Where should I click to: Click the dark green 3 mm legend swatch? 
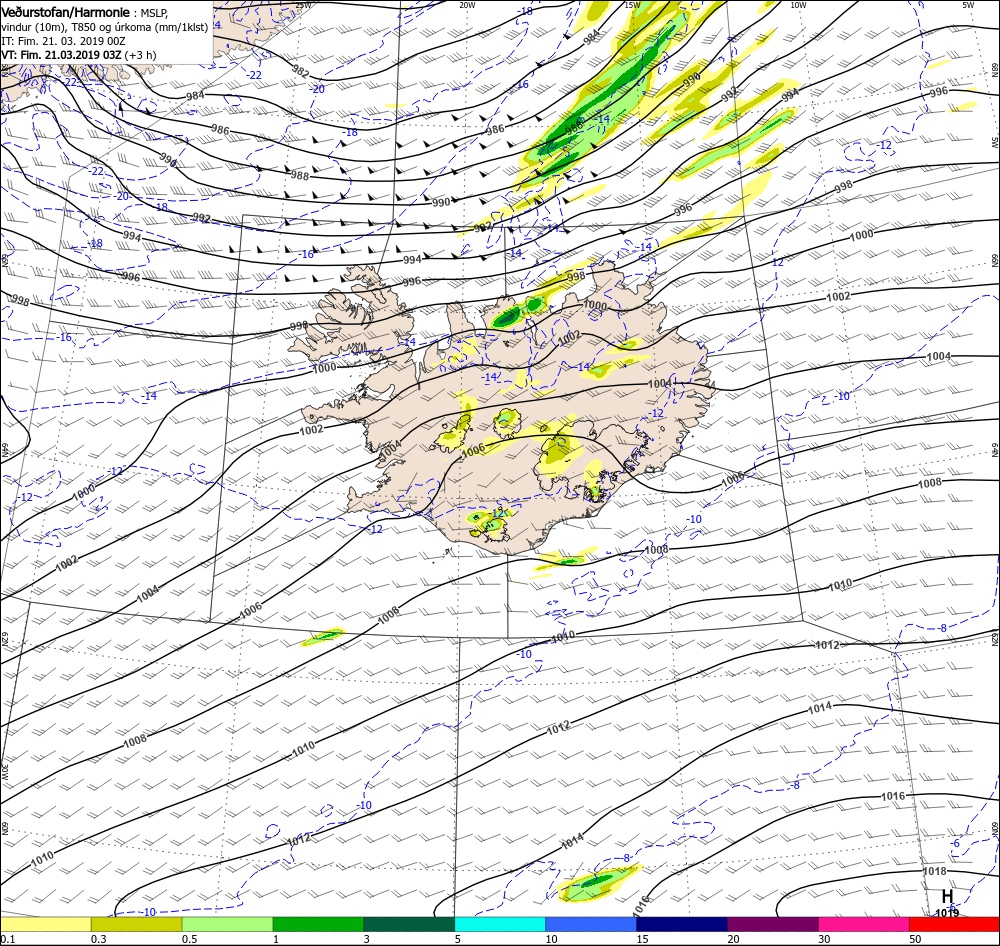click(409, 925)
